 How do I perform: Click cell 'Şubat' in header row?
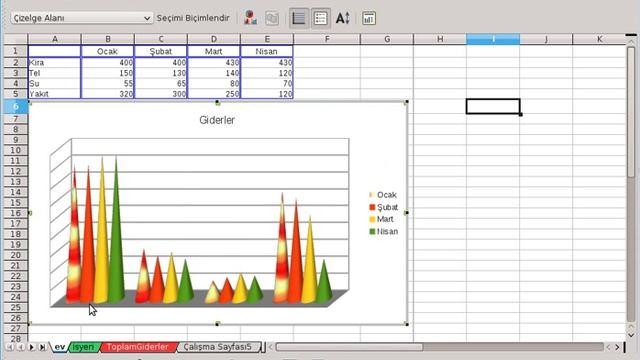[x=161, y=51]
